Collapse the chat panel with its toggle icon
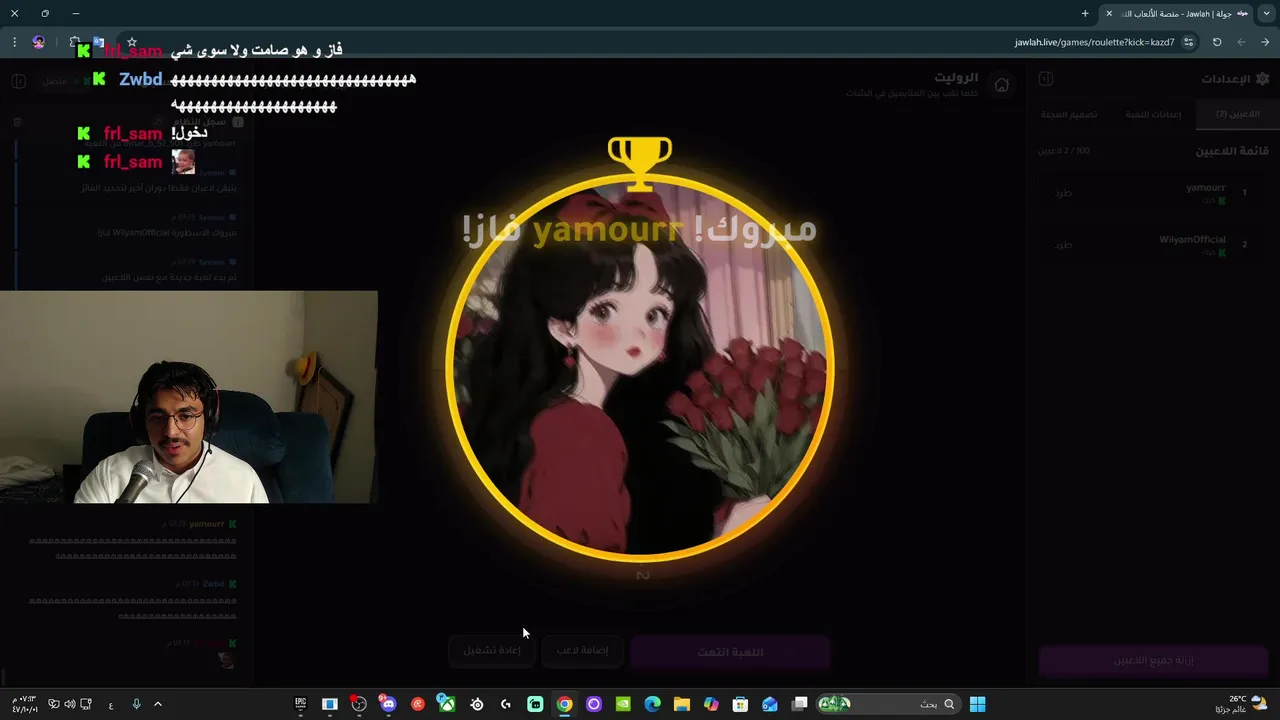This screenshot has width=1280, height=720. [19, 81]
